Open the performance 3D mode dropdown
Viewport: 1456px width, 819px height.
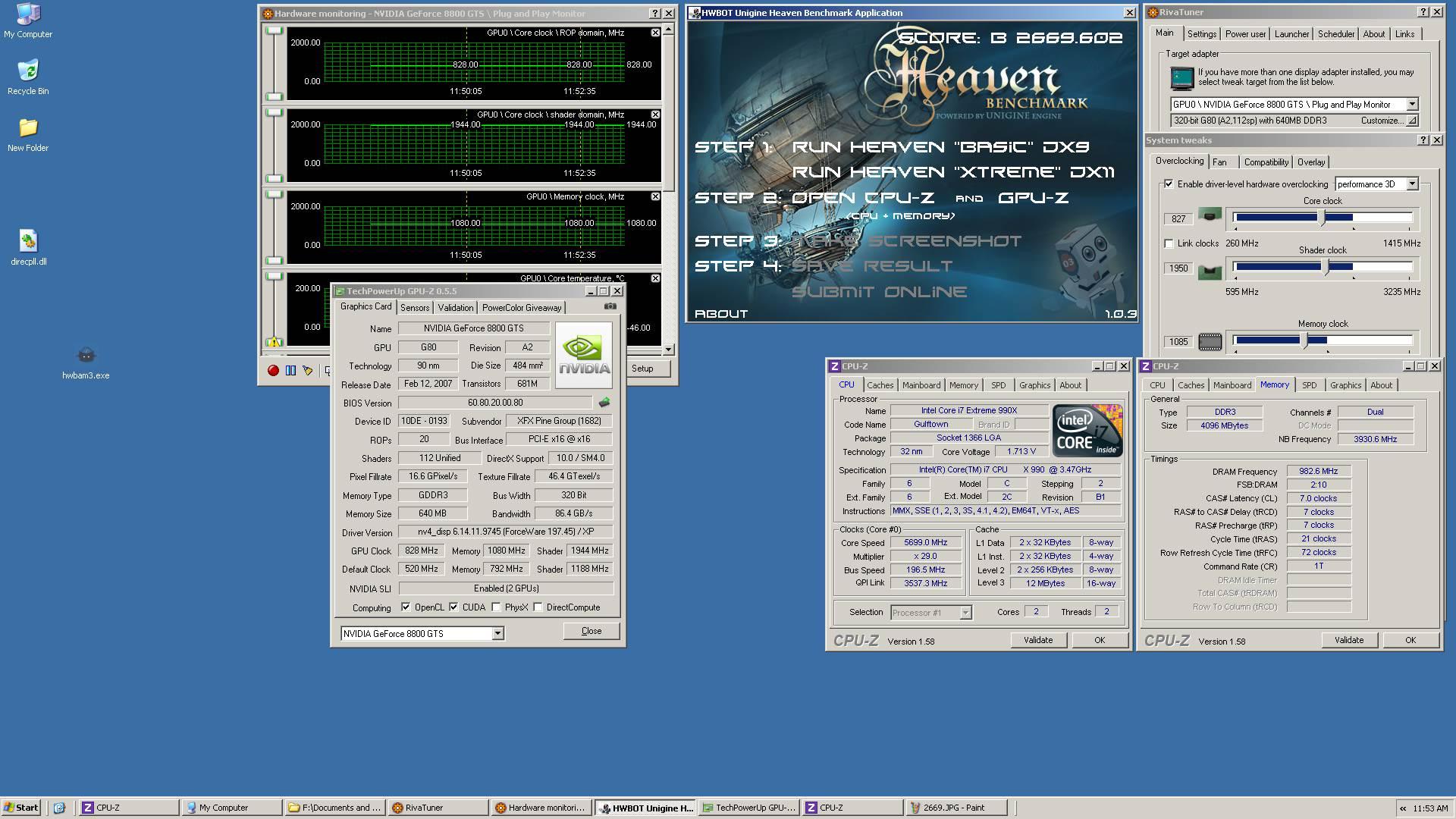[1412, 184]
